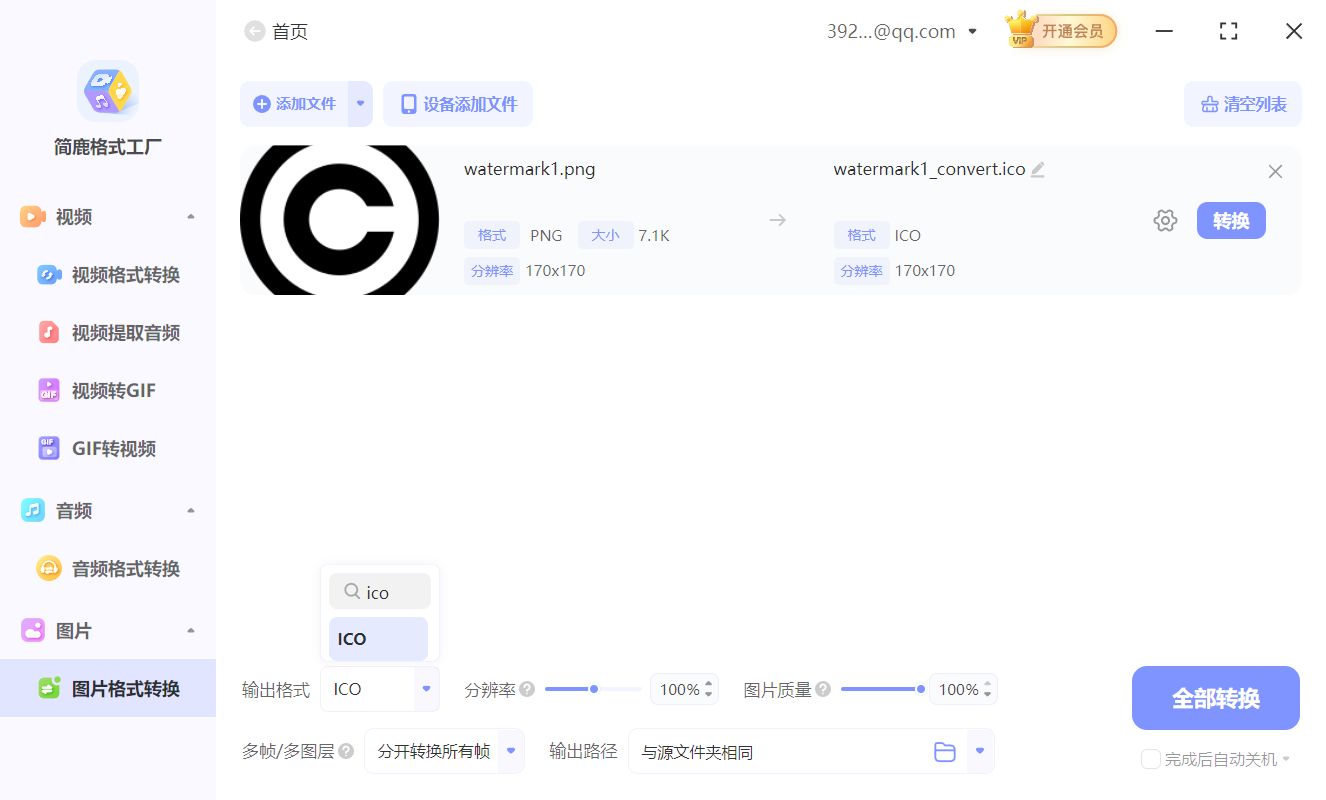1326x800 pixels.
Task: Enable 完成后自动关机 option
Action: tap(1150, 759)
